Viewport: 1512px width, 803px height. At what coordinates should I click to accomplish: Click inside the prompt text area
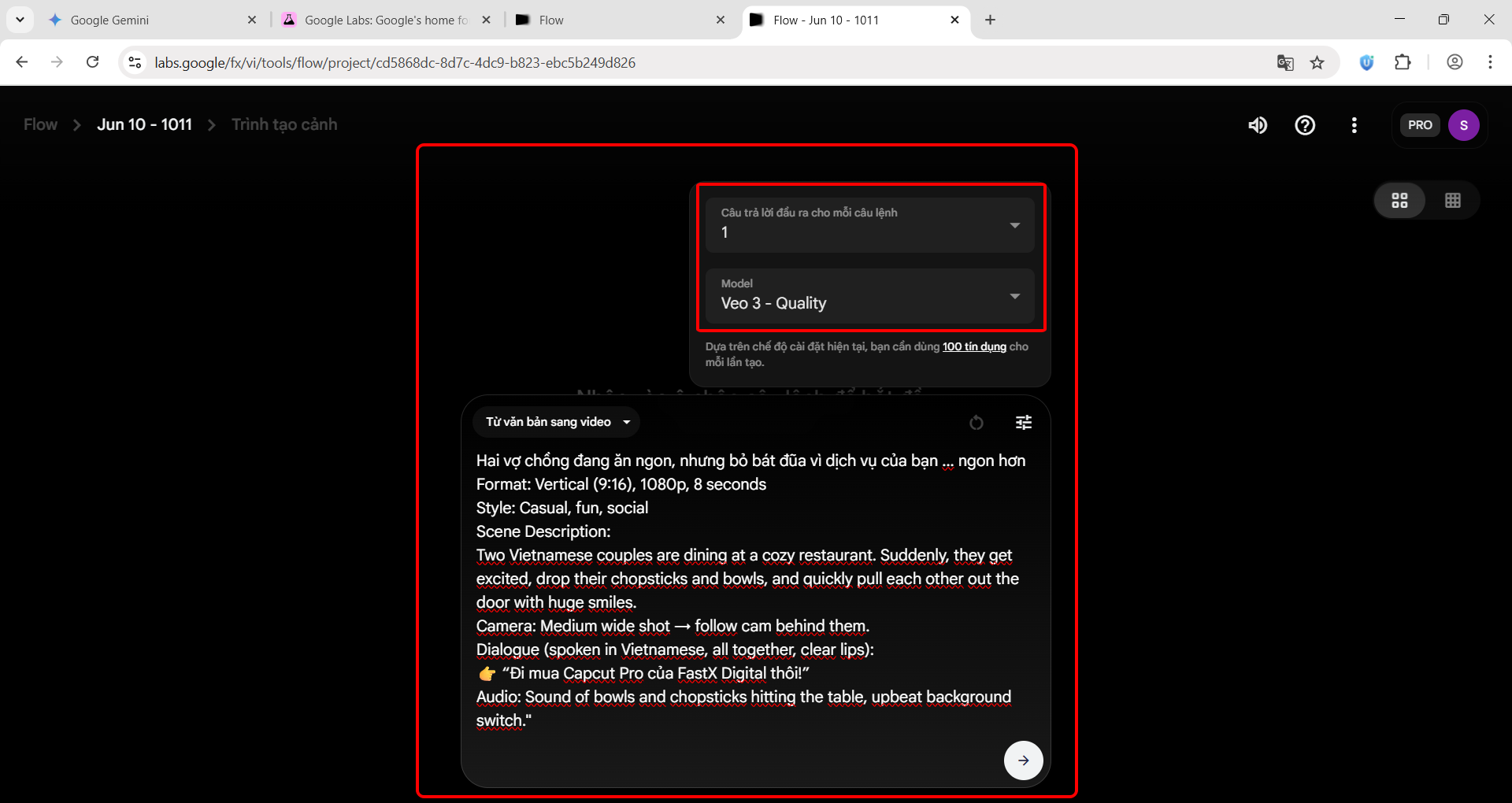(752, 590)
